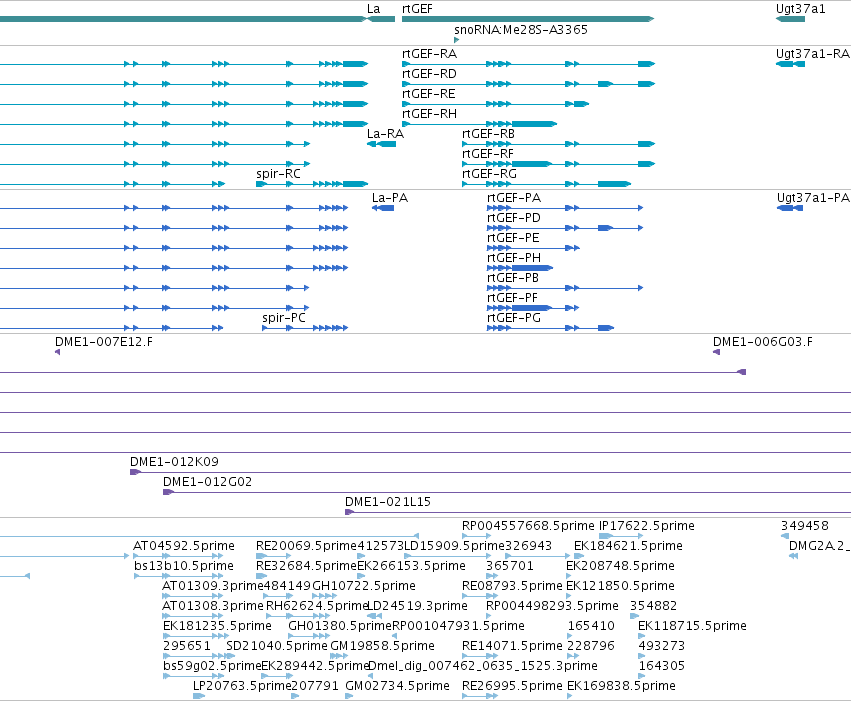Pick the rtGEF-RE transcript label
The image size is (851, 701).
point(428,94)
